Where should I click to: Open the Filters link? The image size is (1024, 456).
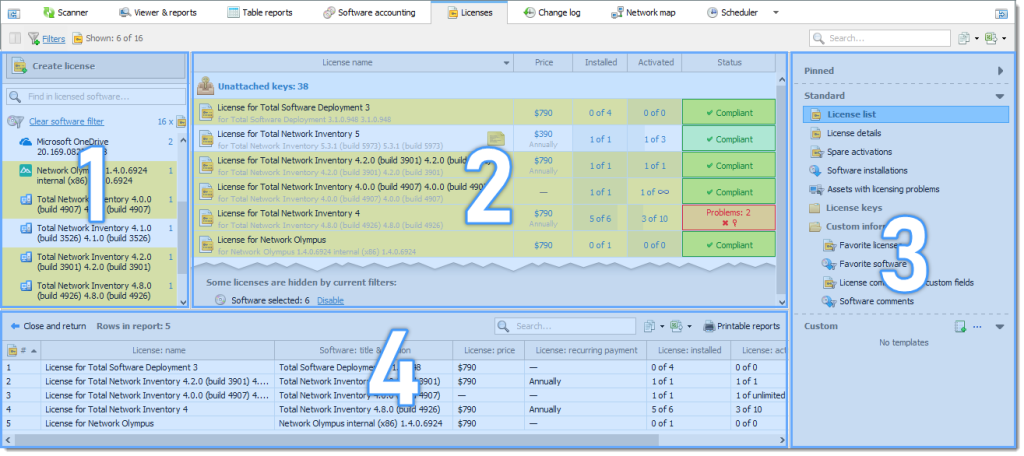(54, 39)
